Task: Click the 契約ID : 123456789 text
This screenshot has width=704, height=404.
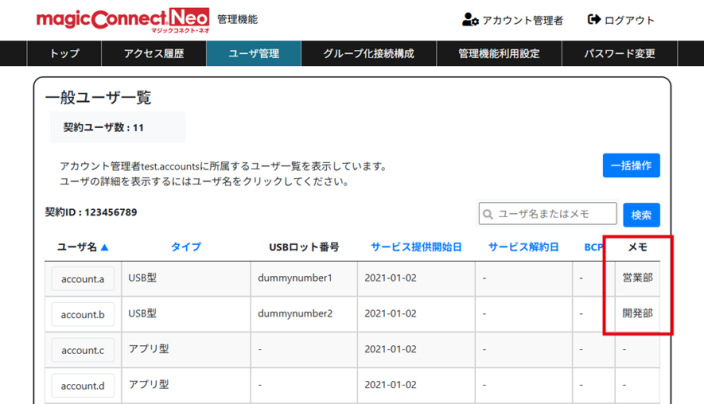Action: click(91, 212)
